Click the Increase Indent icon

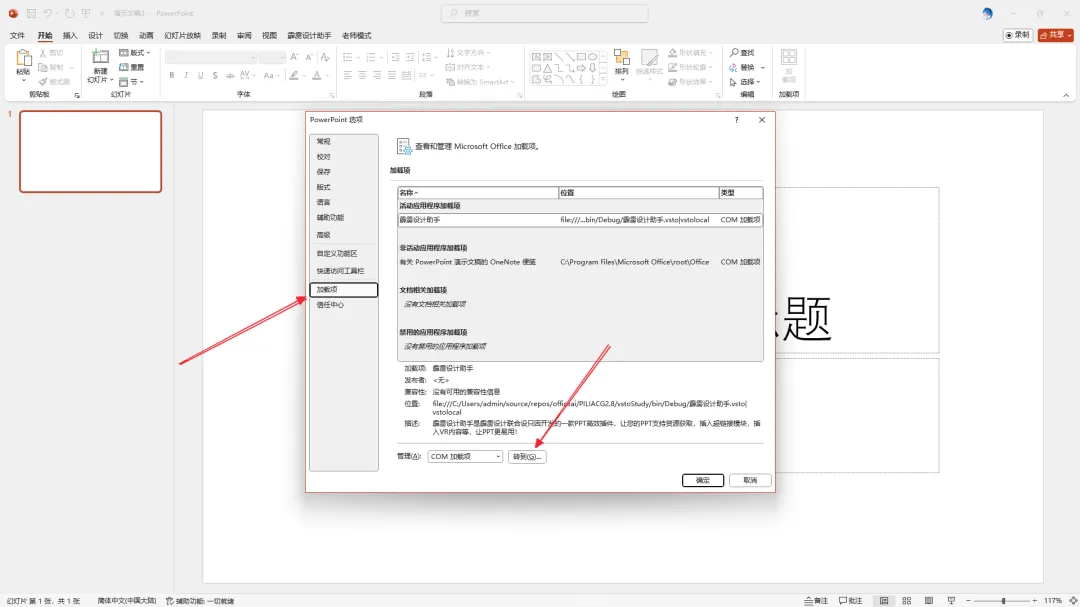pyautogui.click(x=410, y=56)
